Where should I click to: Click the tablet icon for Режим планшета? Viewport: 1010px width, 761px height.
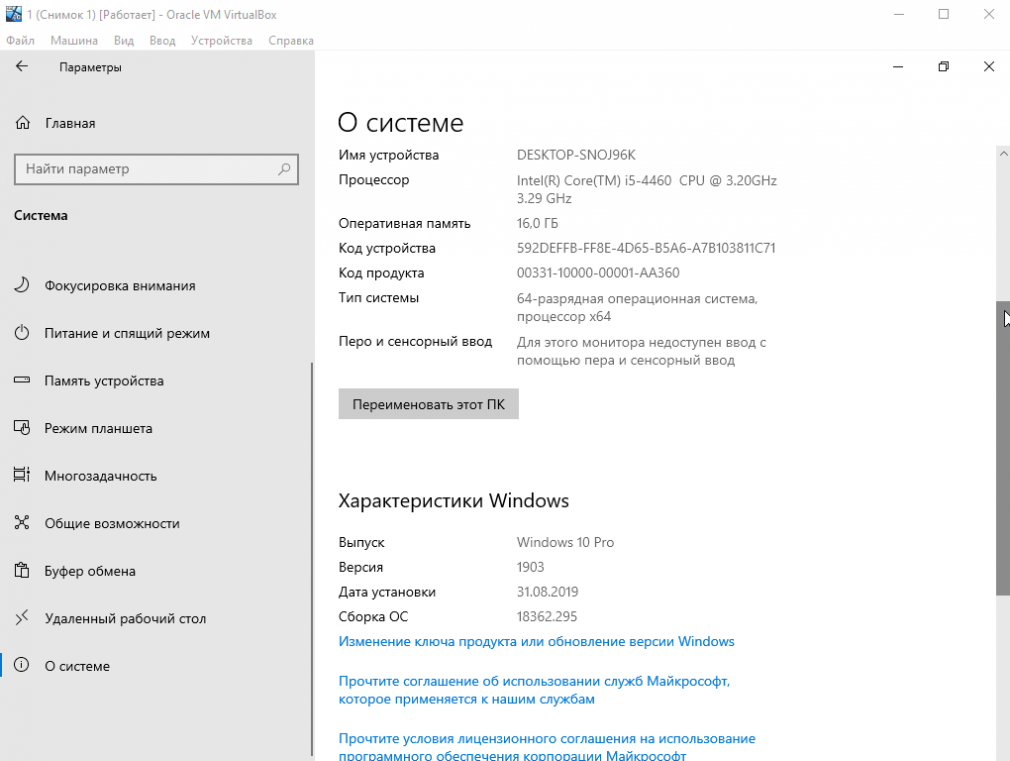coord(22,428)
